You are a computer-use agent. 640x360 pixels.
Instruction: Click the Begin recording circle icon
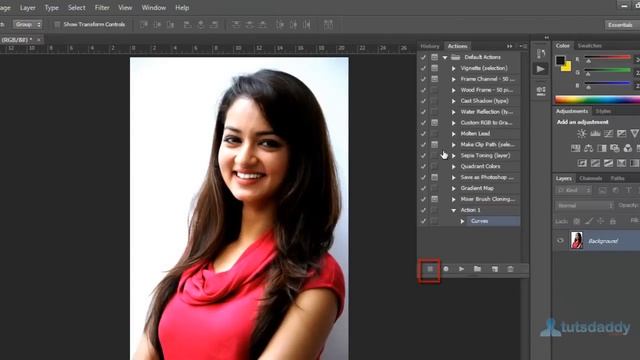[446, 269]
